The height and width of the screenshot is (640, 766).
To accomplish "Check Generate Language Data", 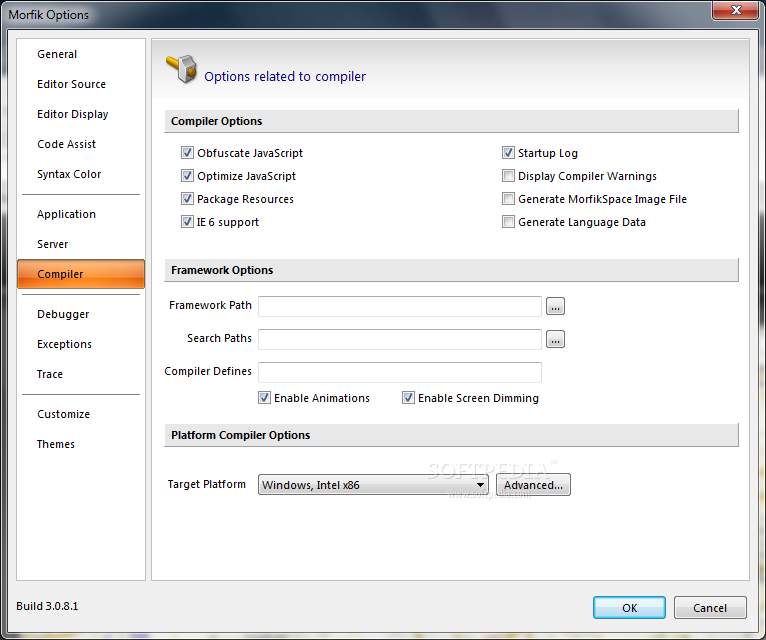I will [508, 221].
